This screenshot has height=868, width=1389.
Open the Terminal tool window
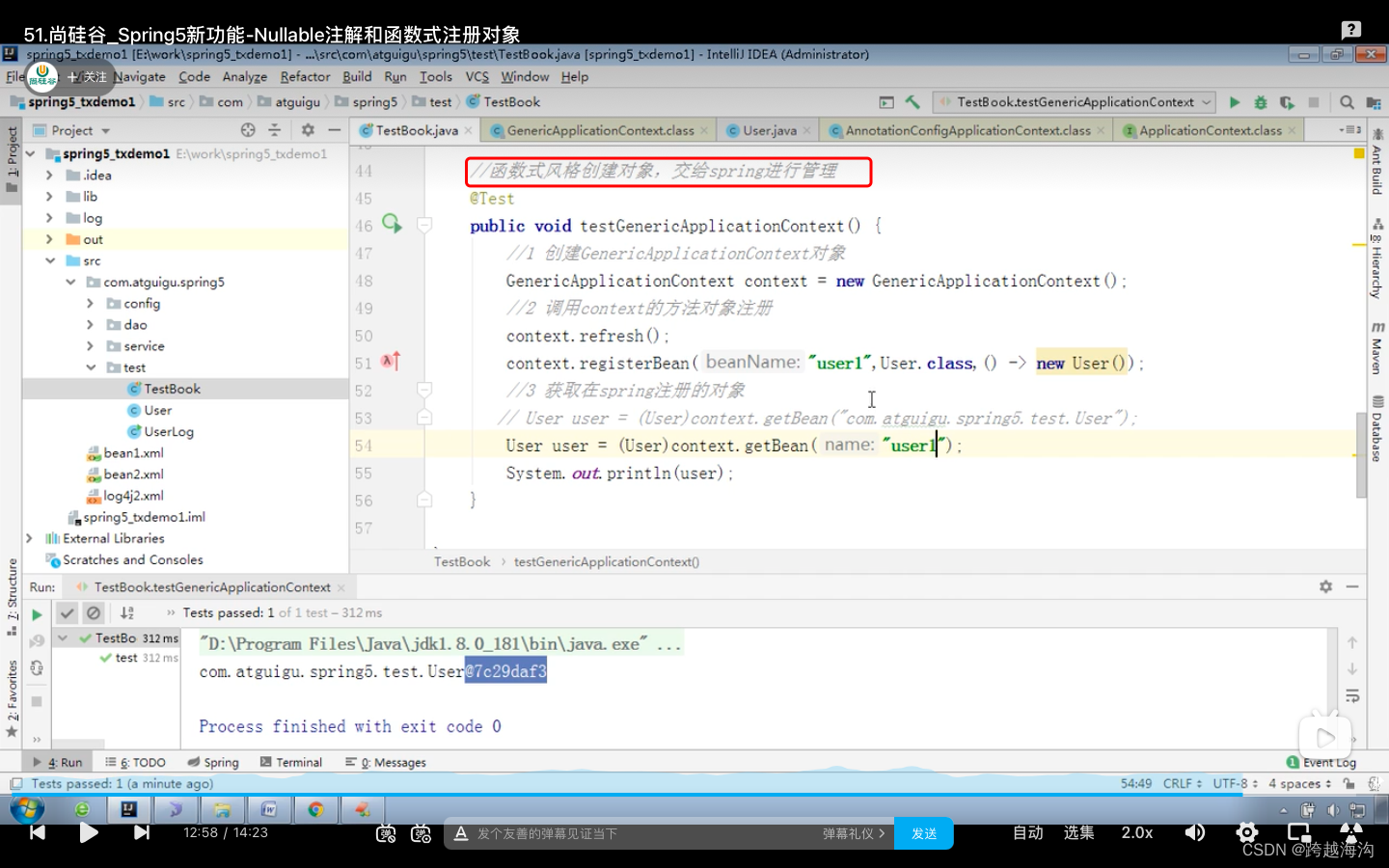pos(291,762)
